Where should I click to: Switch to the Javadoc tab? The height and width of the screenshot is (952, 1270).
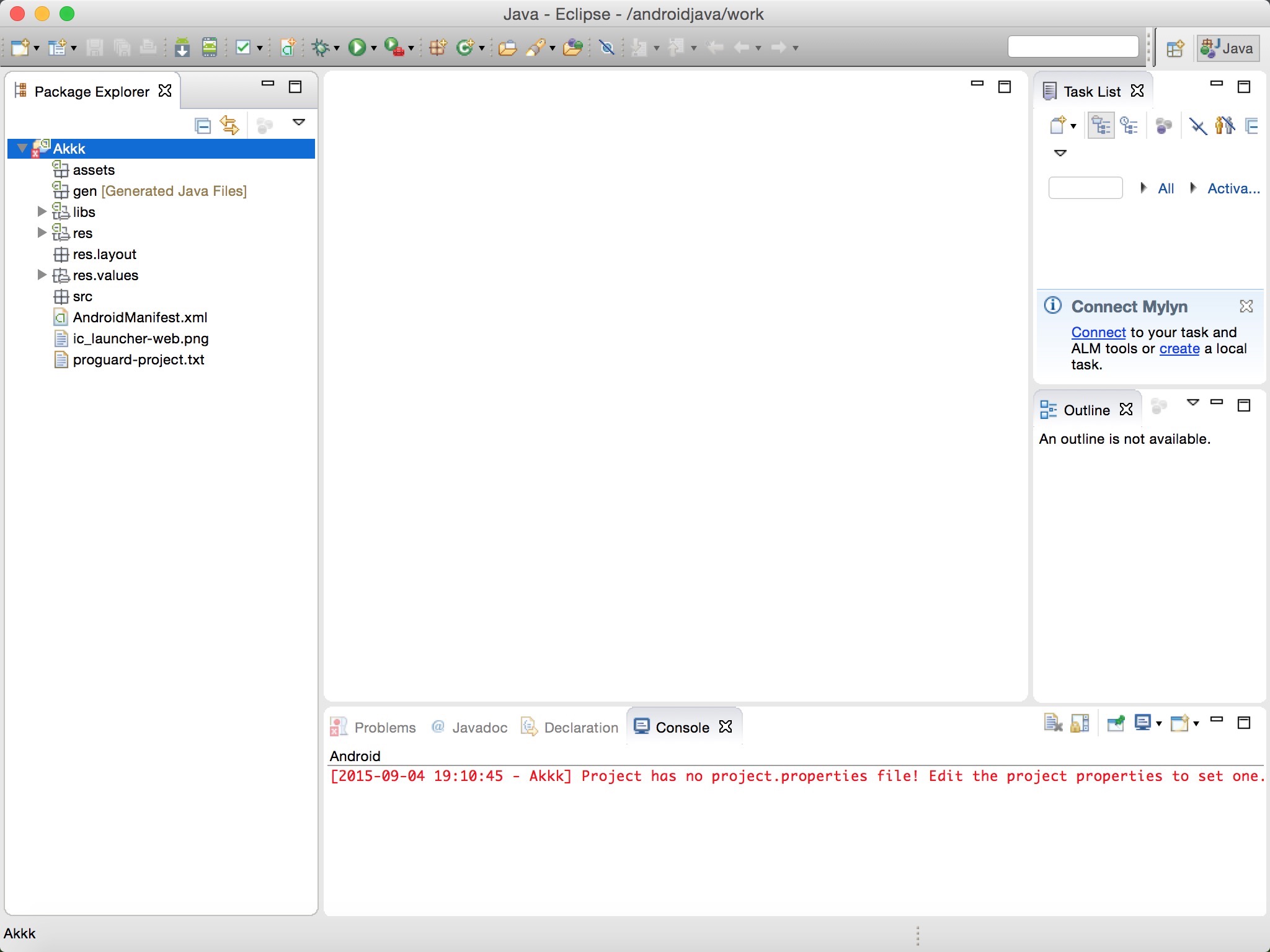click(469, 727)
